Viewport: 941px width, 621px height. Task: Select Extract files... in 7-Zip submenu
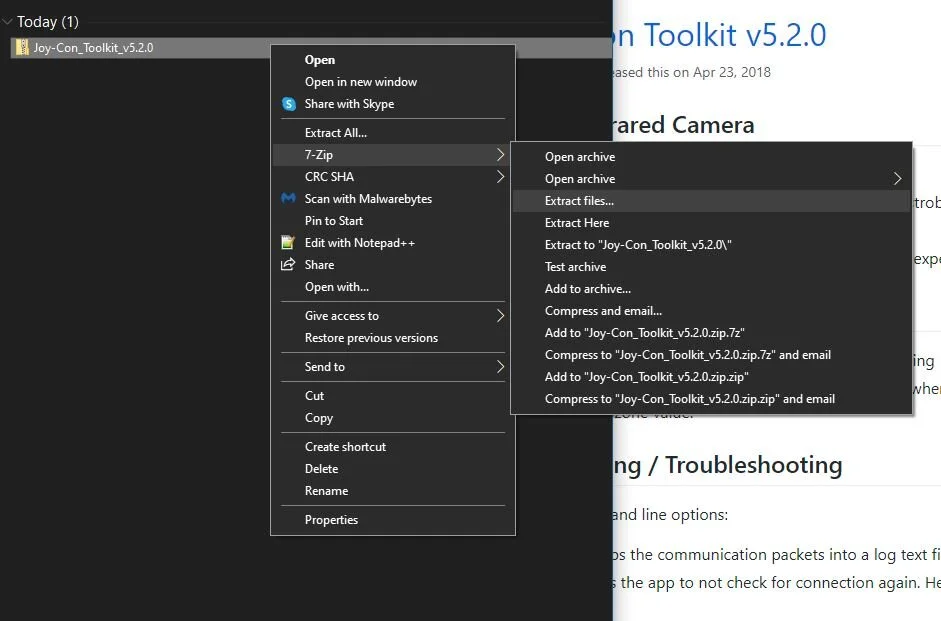[x=711, y=201]
